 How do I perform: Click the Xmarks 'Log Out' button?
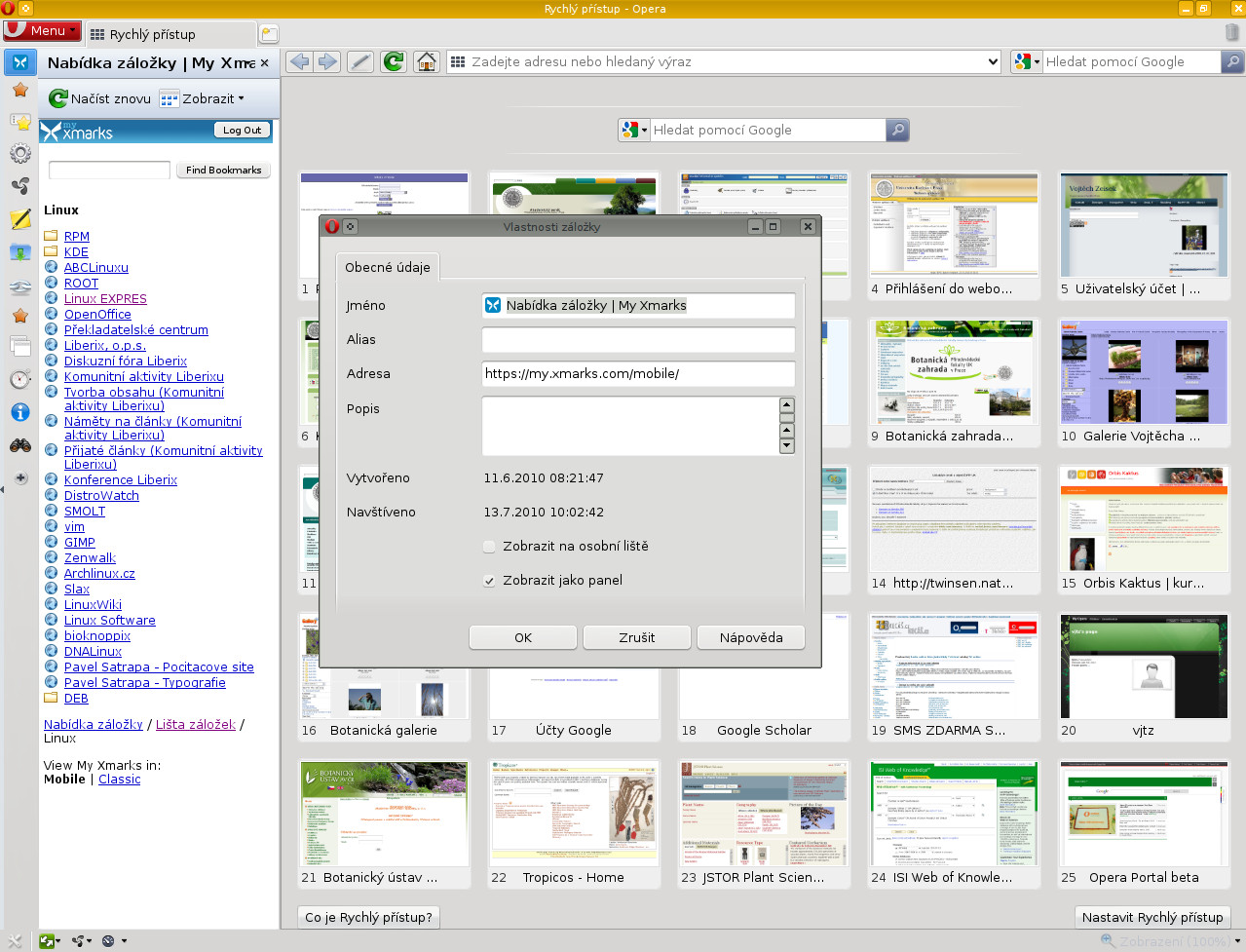tap(242, 131)
